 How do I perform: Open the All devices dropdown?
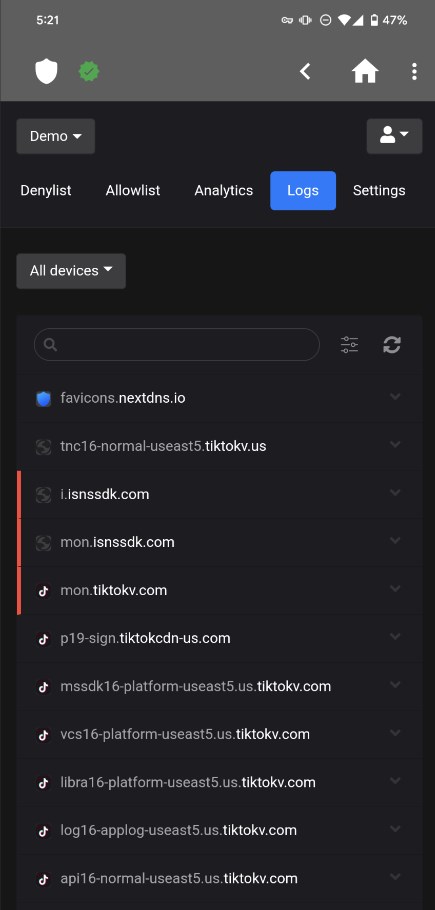(71, 271)
